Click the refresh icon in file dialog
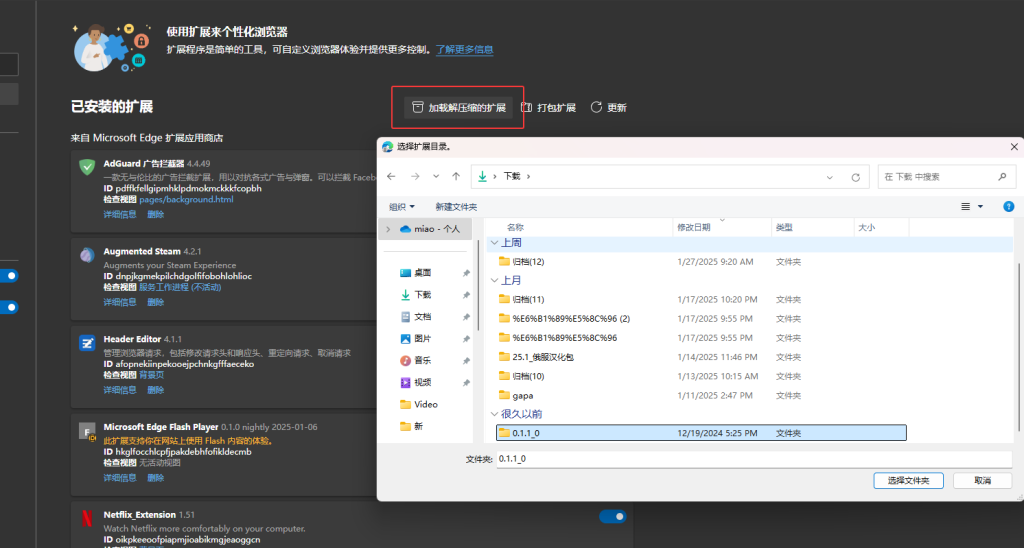 (856, 177)
